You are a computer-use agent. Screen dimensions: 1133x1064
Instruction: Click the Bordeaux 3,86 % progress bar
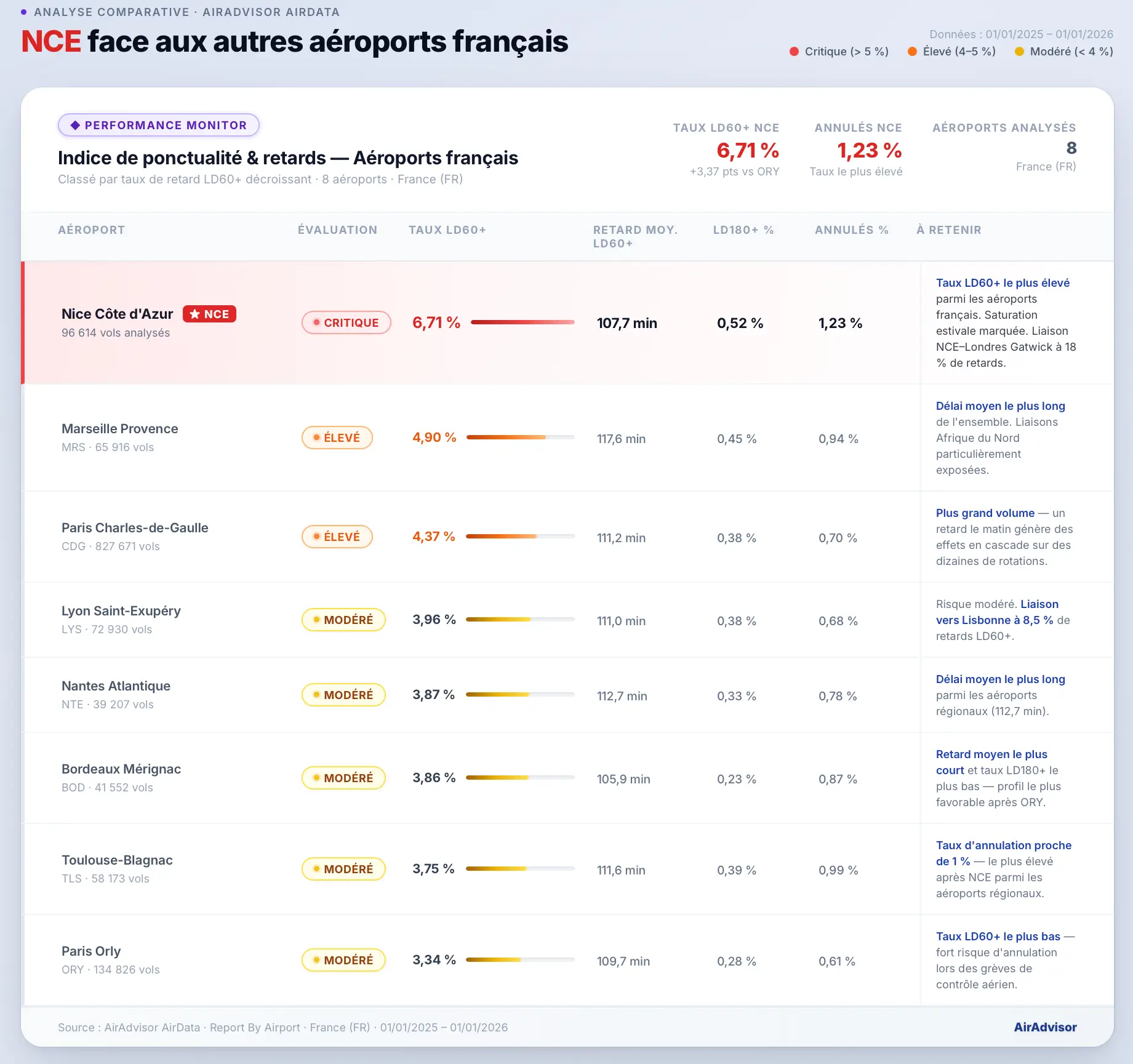[x=520, y=777]
